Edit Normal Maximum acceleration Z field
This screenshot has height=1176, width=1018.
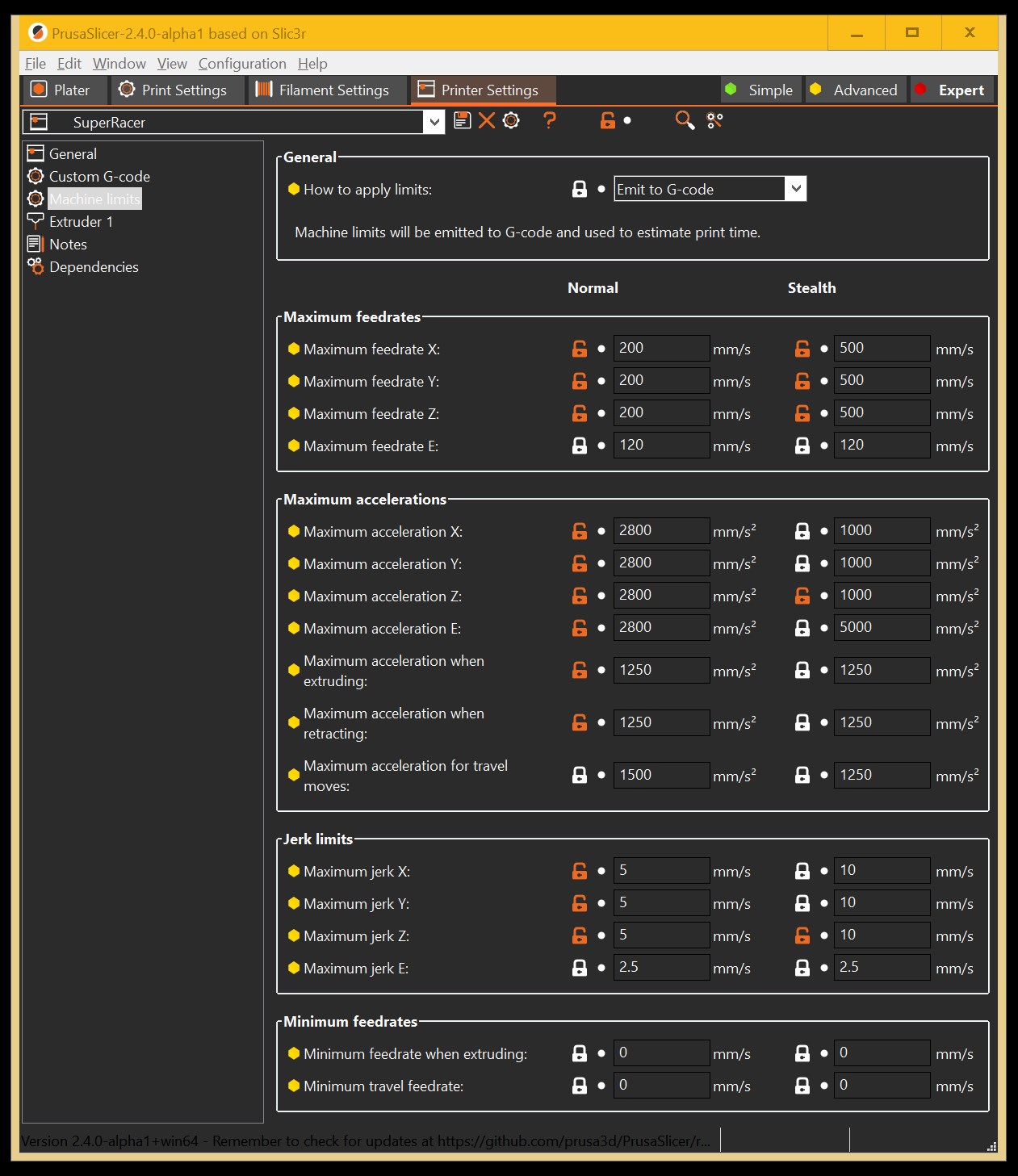coord(661,595)
